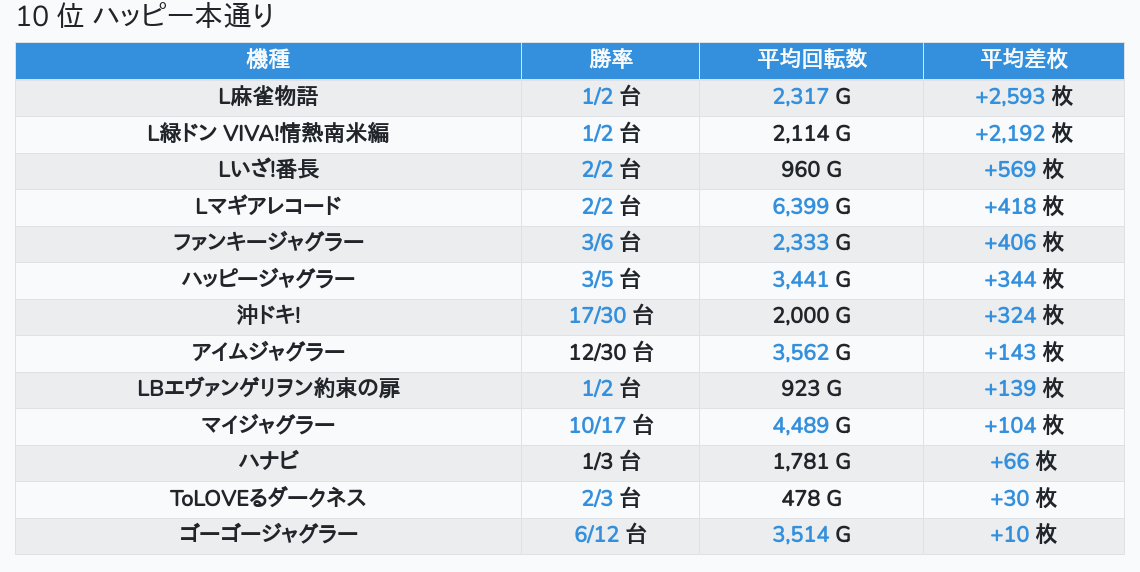Select the 10 位 ハッピー本通り heading

145,16
